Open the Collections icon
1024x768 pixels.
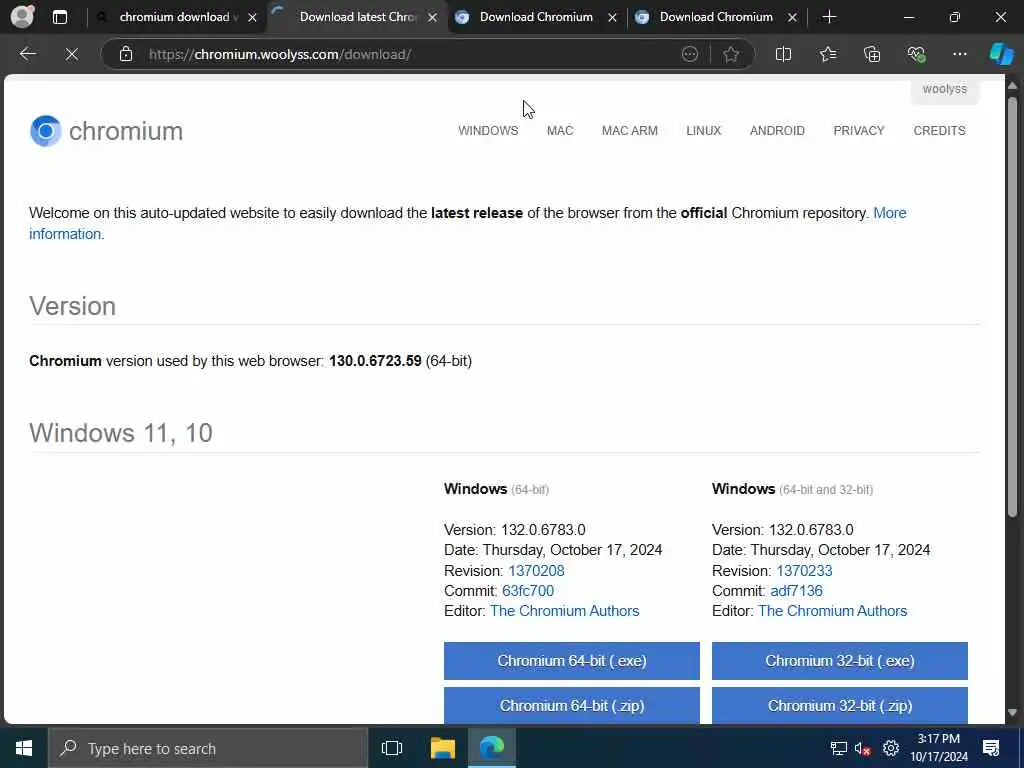(x=872, y=54)
